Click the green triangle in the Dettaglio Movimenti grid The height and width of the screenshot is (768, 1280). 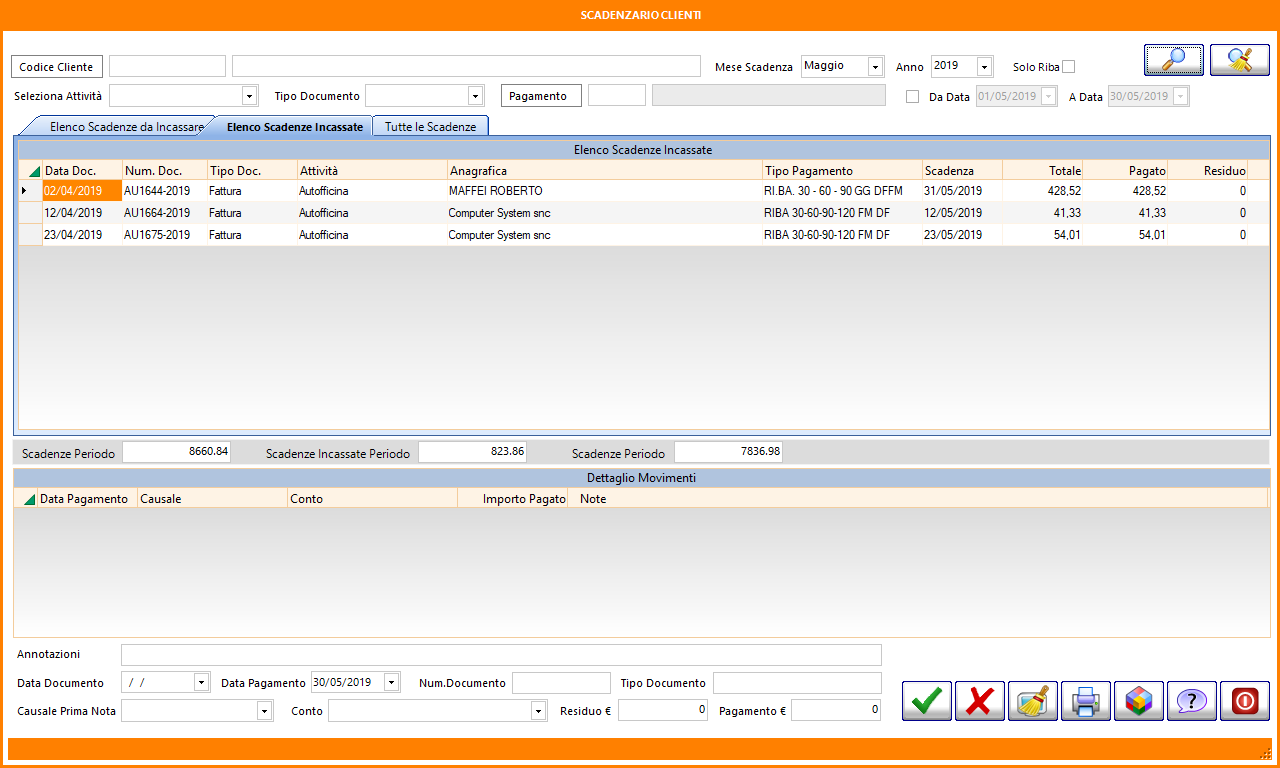(28, 499)
